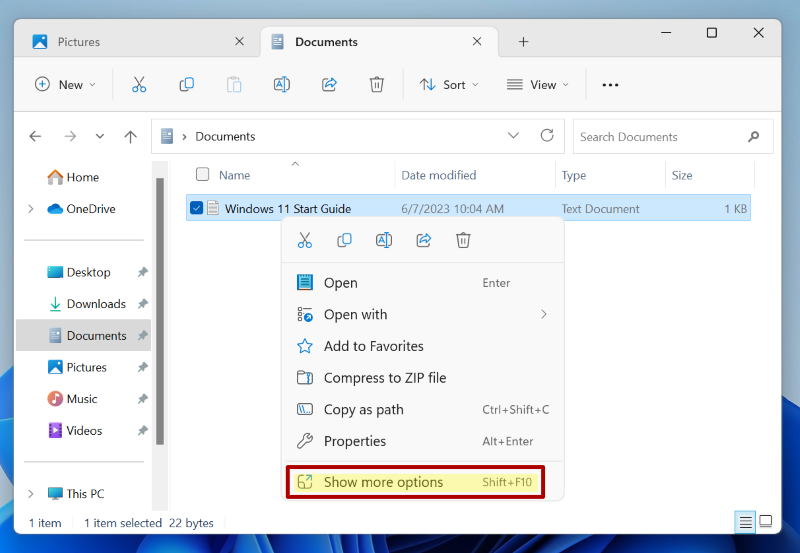Choose Compress to ZIP file
The width and height of the screenshot is (800, 553).
(422, 378)
